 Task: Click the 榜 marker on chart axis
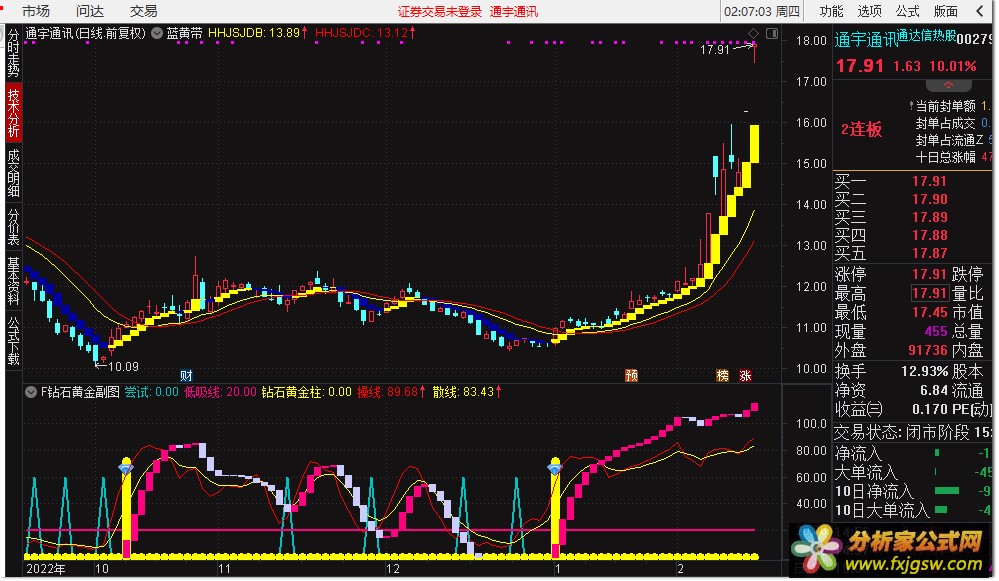click(x=722, y=375)
